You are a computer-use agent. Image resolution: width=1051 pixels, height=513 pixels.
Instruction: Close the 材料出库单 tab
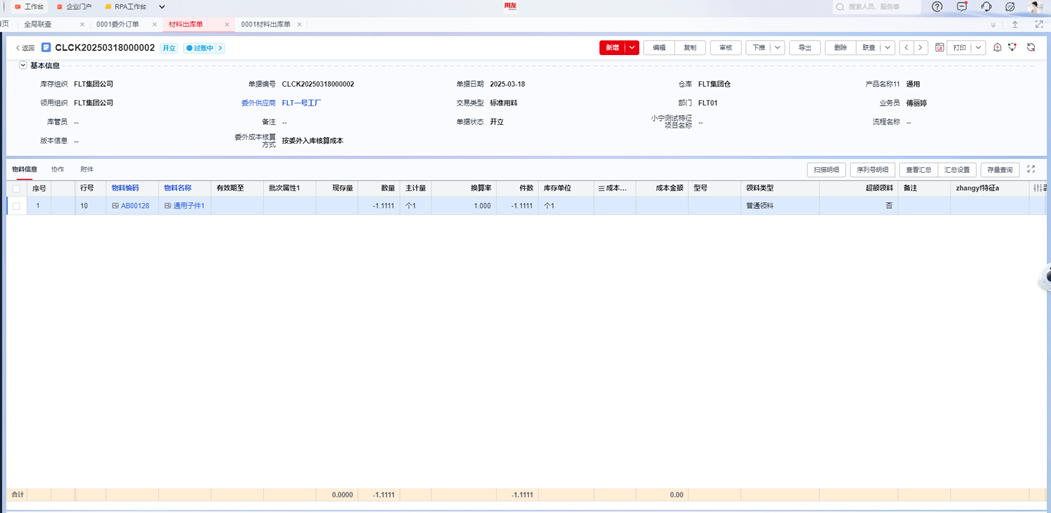[227, 24]
